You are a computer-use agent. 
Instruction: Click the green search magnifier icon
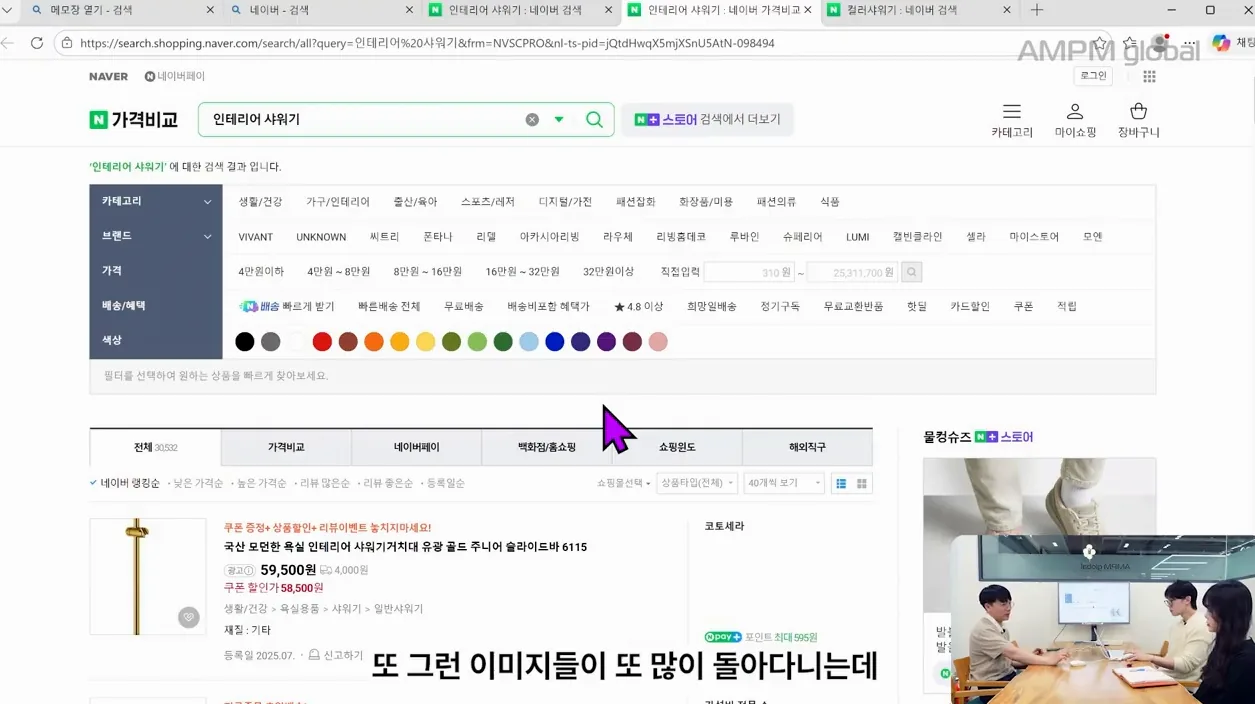point(594,119)
